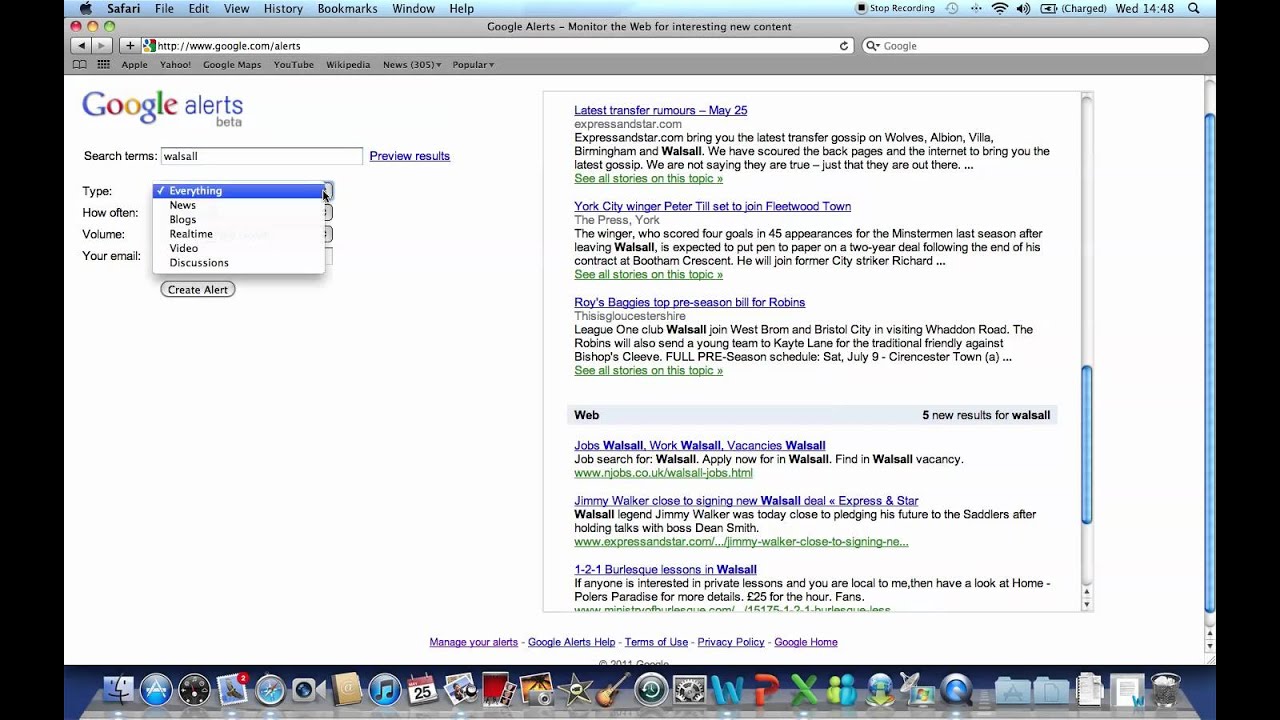Show Top Sites grid icon
This screenshot has height=720, width=1280.
(103, 65)
